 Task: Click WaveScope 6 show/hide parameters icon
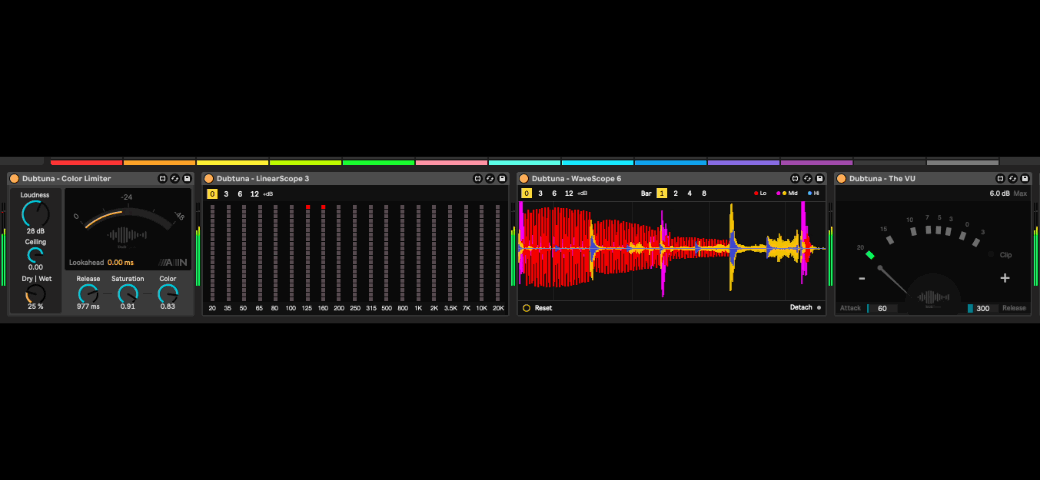(795, 178)
